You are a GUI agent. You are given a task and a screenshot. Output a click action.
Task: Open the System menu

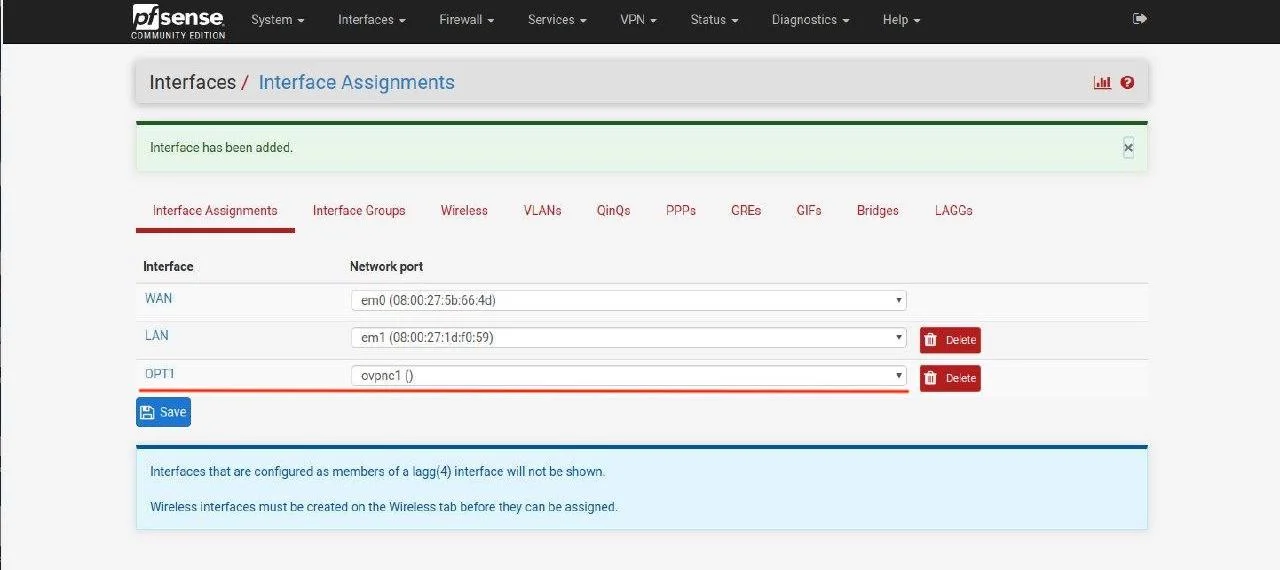(x=277, y=20)
